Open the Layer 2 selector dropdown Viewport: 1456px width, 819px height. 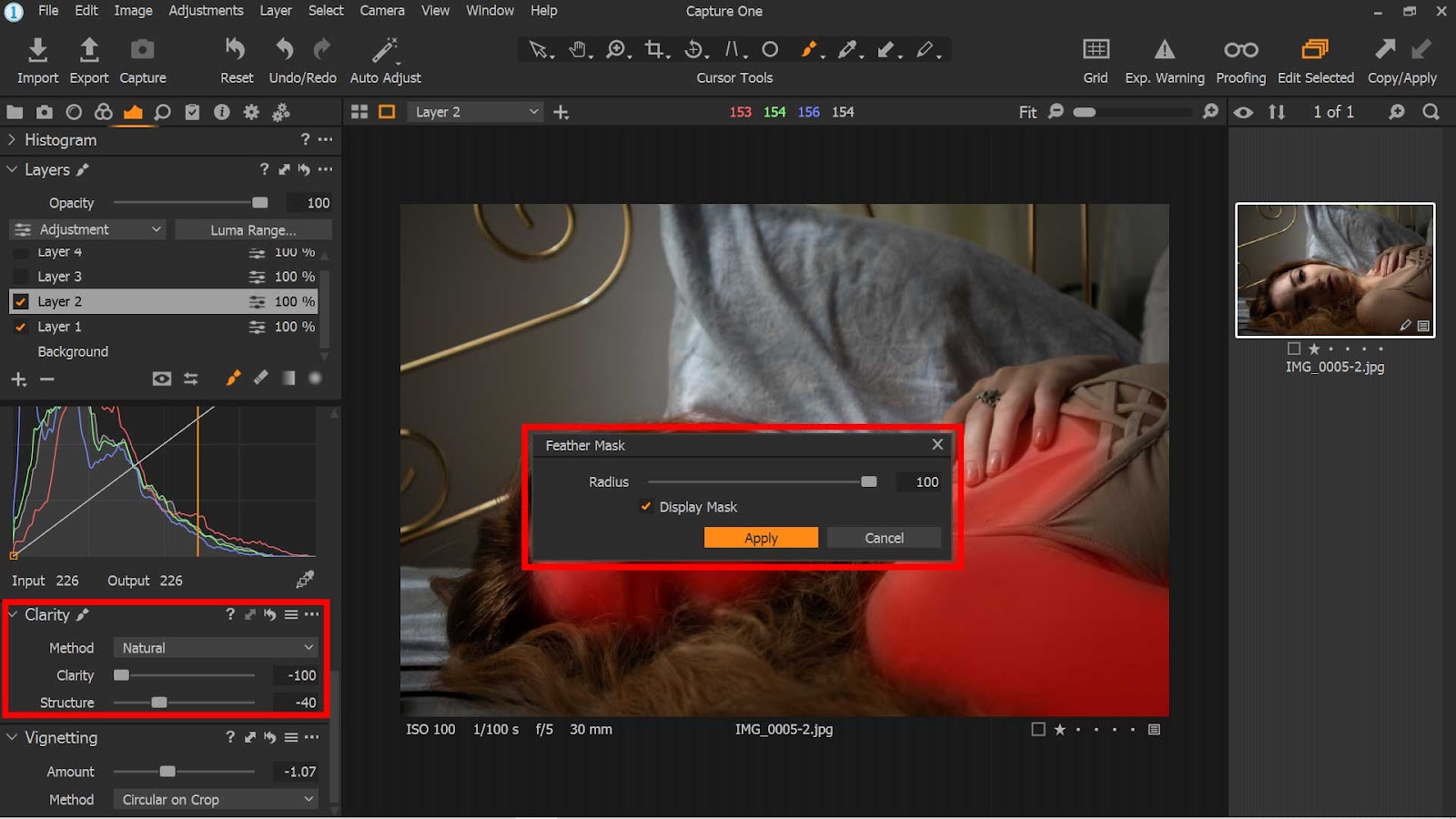click(476, 112)
